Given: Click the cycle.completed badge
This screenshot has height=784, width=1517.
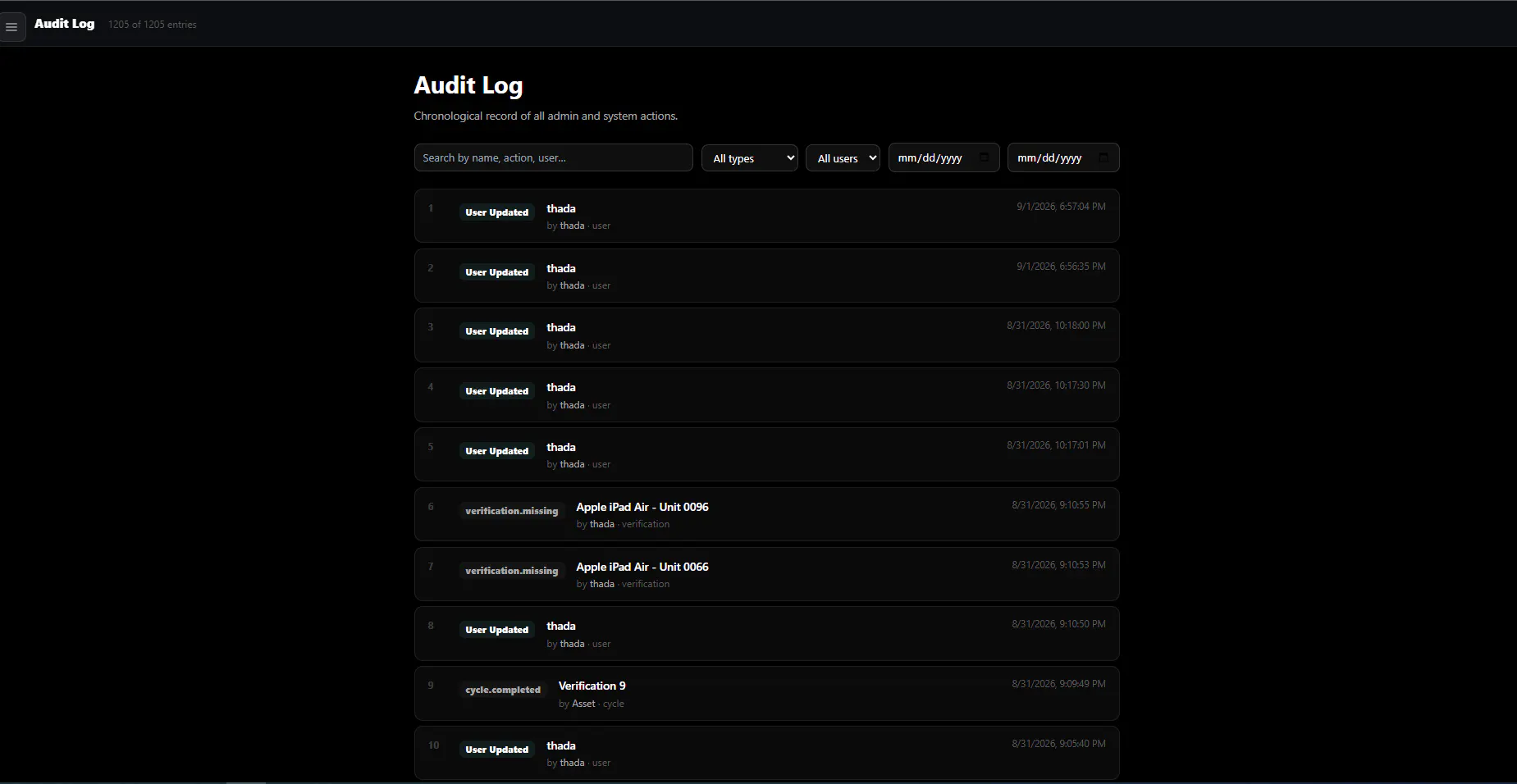Looking at the screenshot, I should (x=503, y=690).
